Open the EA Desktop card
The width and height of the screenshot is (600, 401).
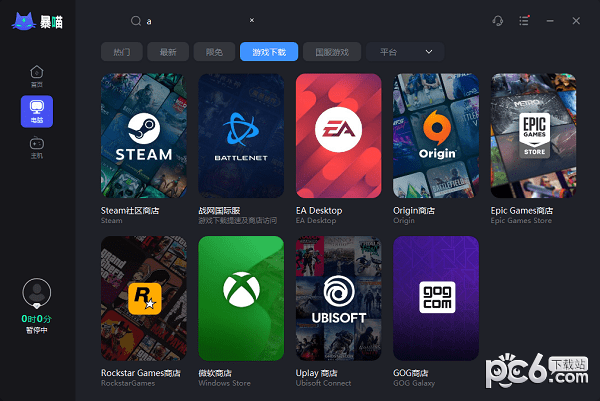pyautogui.click(x=339, y=136)
